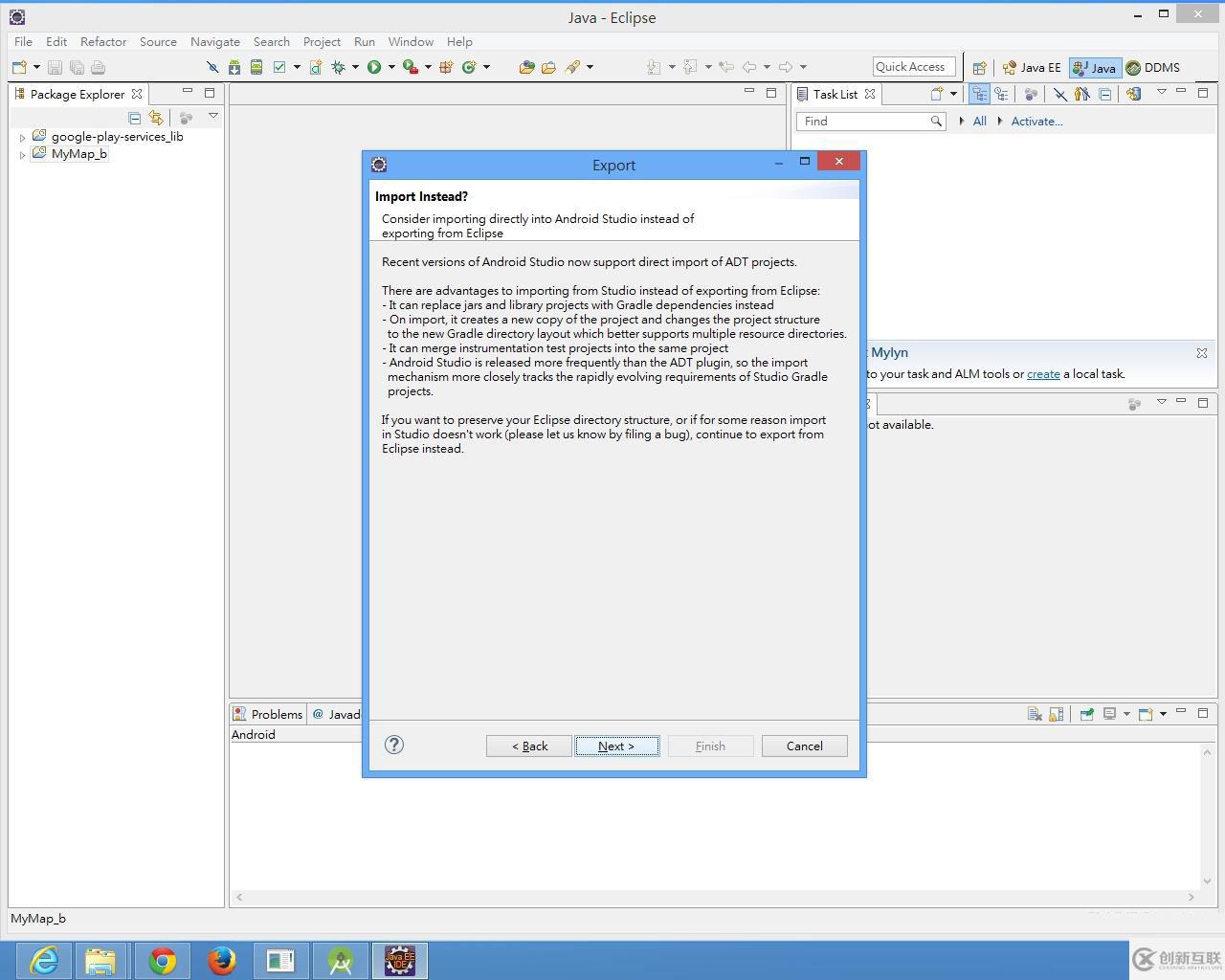Click the console horizontal scrollbar

click(716, 898)
